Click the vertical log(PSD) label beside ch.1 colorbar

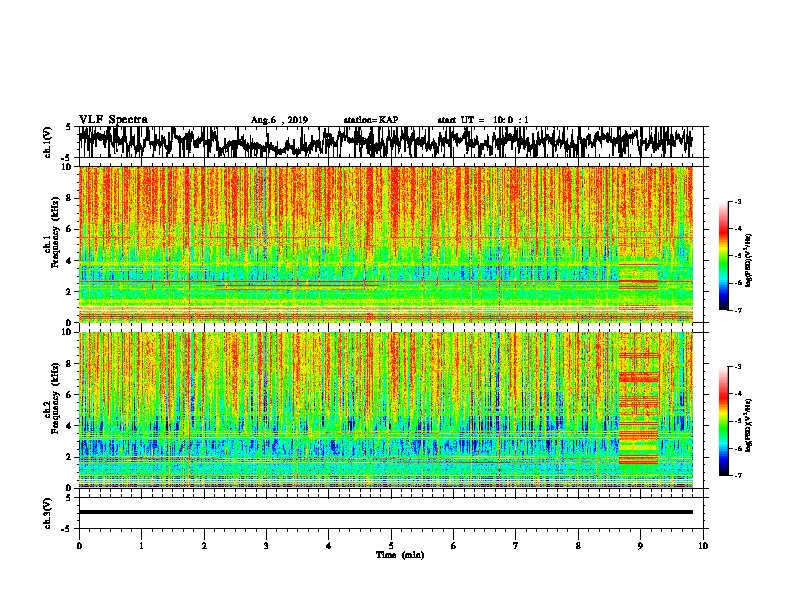(x=750, y=261)
